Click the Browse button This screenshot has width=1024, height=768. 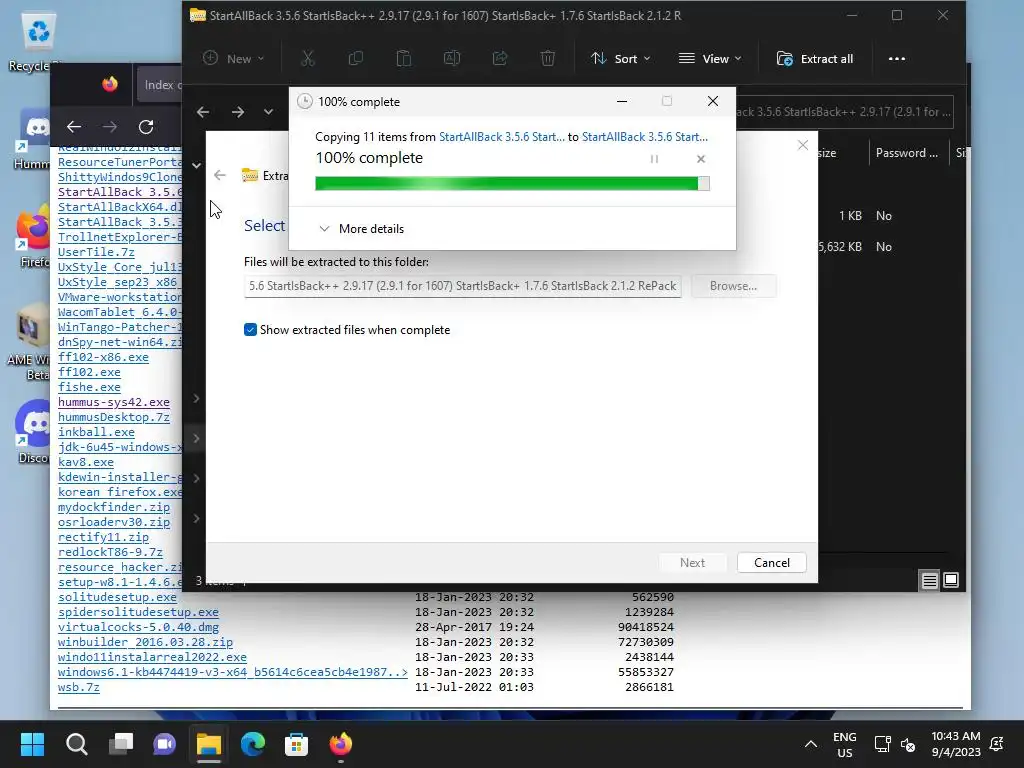pyautogui.click(x=733, y=286)
